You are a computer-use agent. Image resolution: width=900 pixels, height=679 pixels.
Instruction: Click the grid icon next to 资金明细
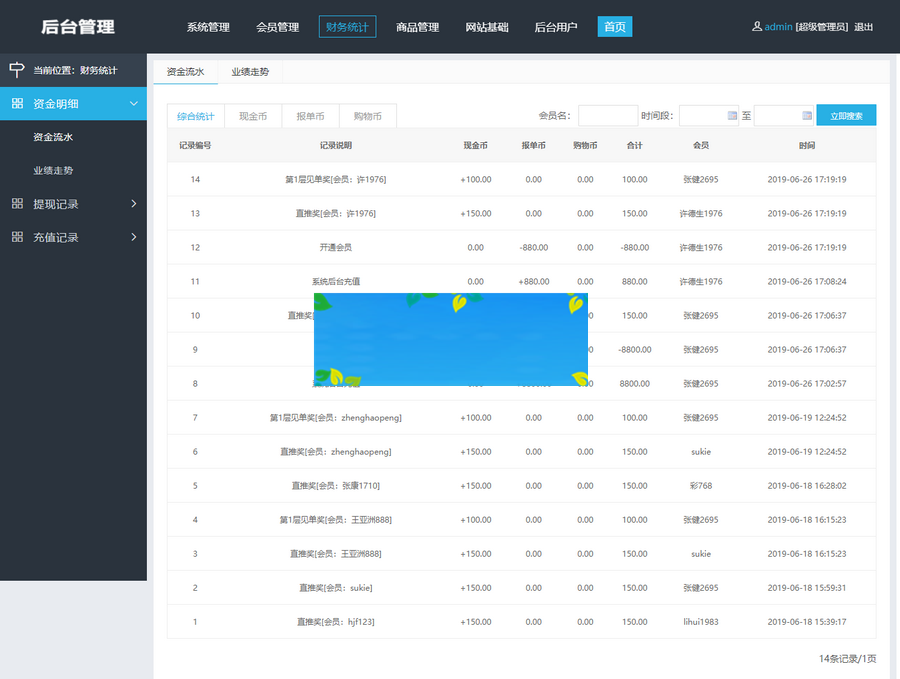pos(17,103)
